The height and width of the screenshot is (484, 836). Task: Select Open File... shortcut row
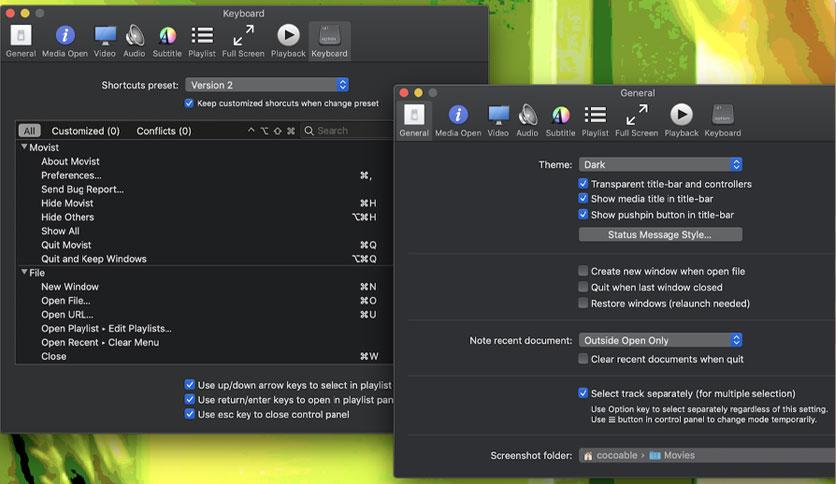205,301
